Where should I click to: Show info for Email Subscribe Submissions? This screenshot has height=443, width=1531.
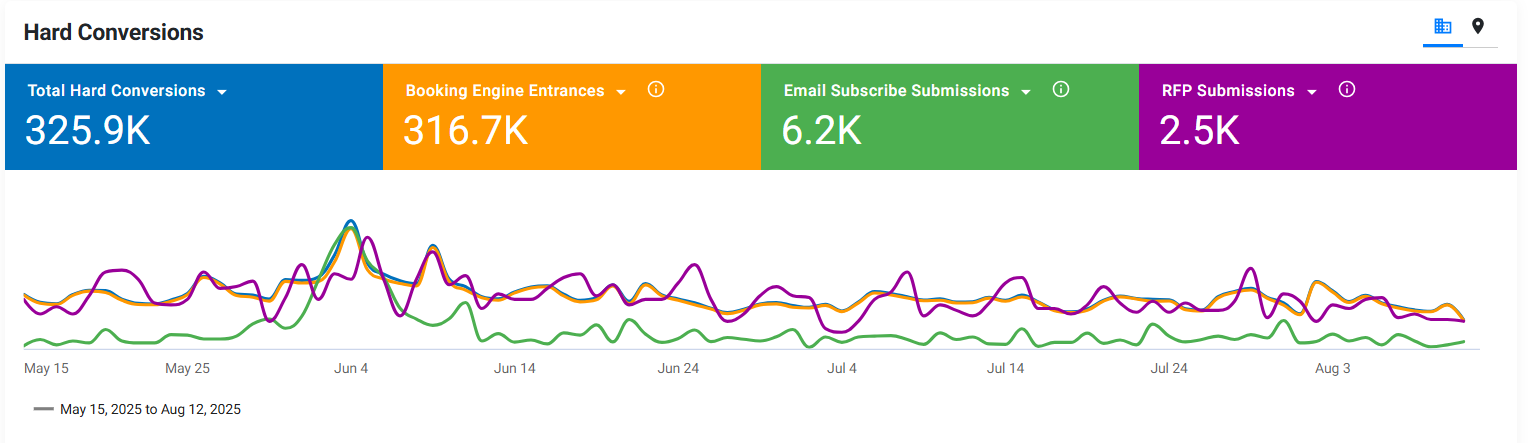tap(1061, 89)
